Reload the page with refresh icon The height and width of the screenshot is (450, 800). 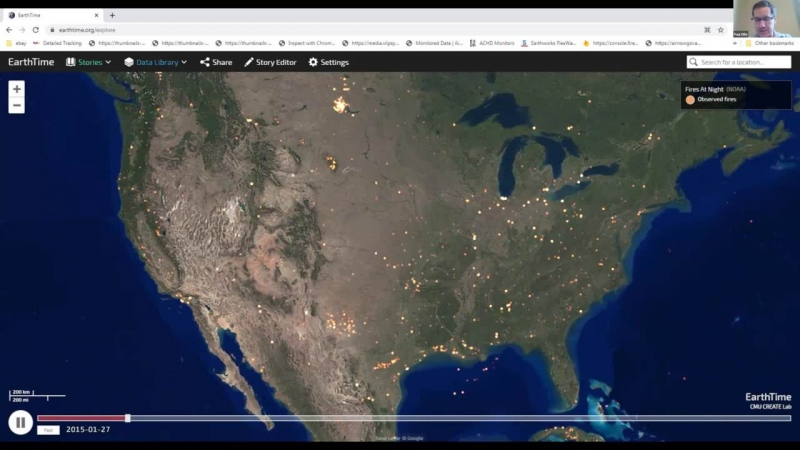point(36,30)
